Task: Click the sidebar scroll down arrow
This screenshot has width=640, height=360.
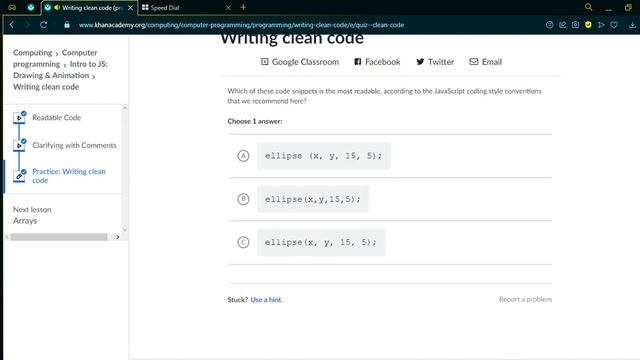Action: point(125,230)
